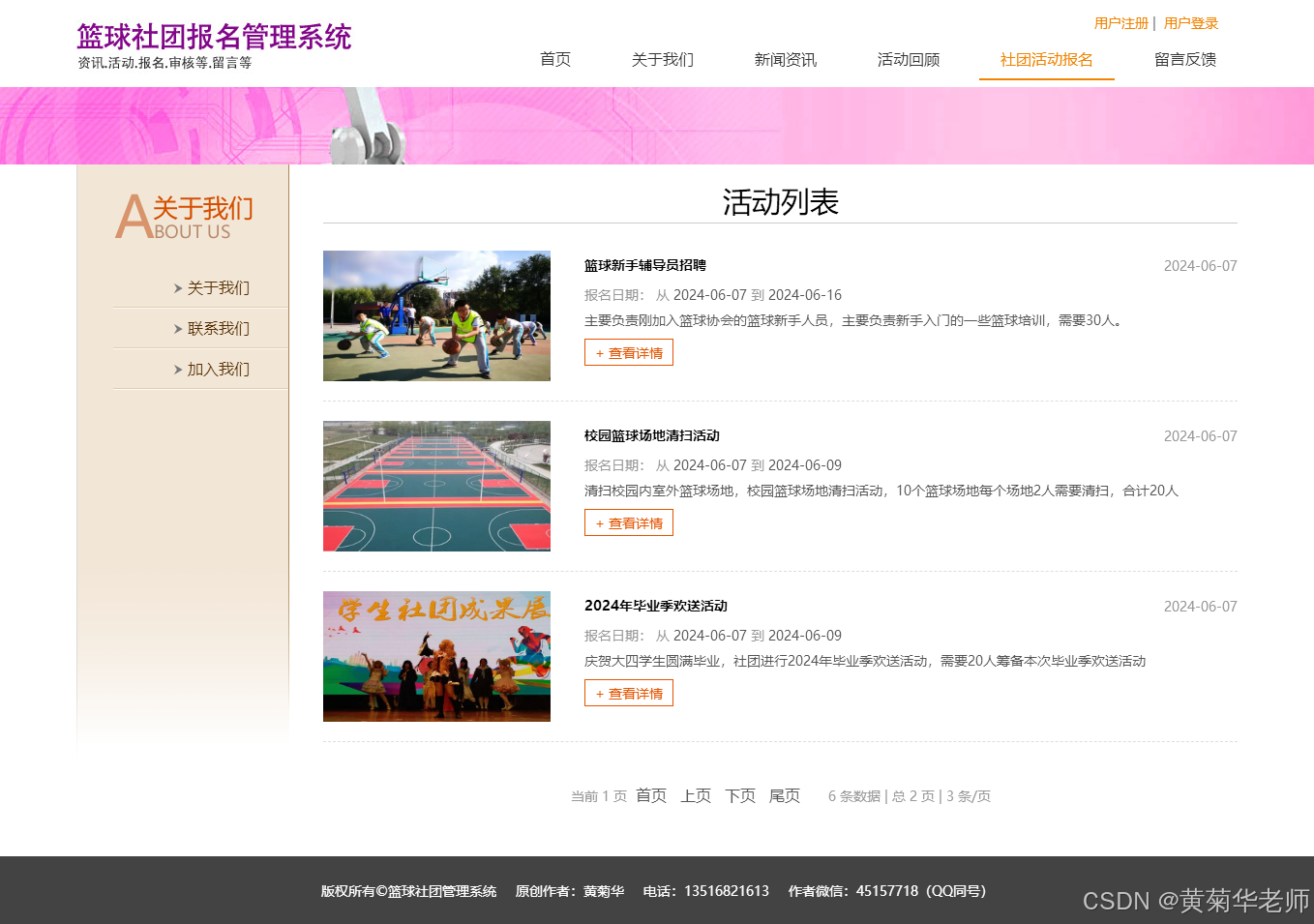
Task: Open the 社团活动报名 tab
Action: click(1047, 59)
